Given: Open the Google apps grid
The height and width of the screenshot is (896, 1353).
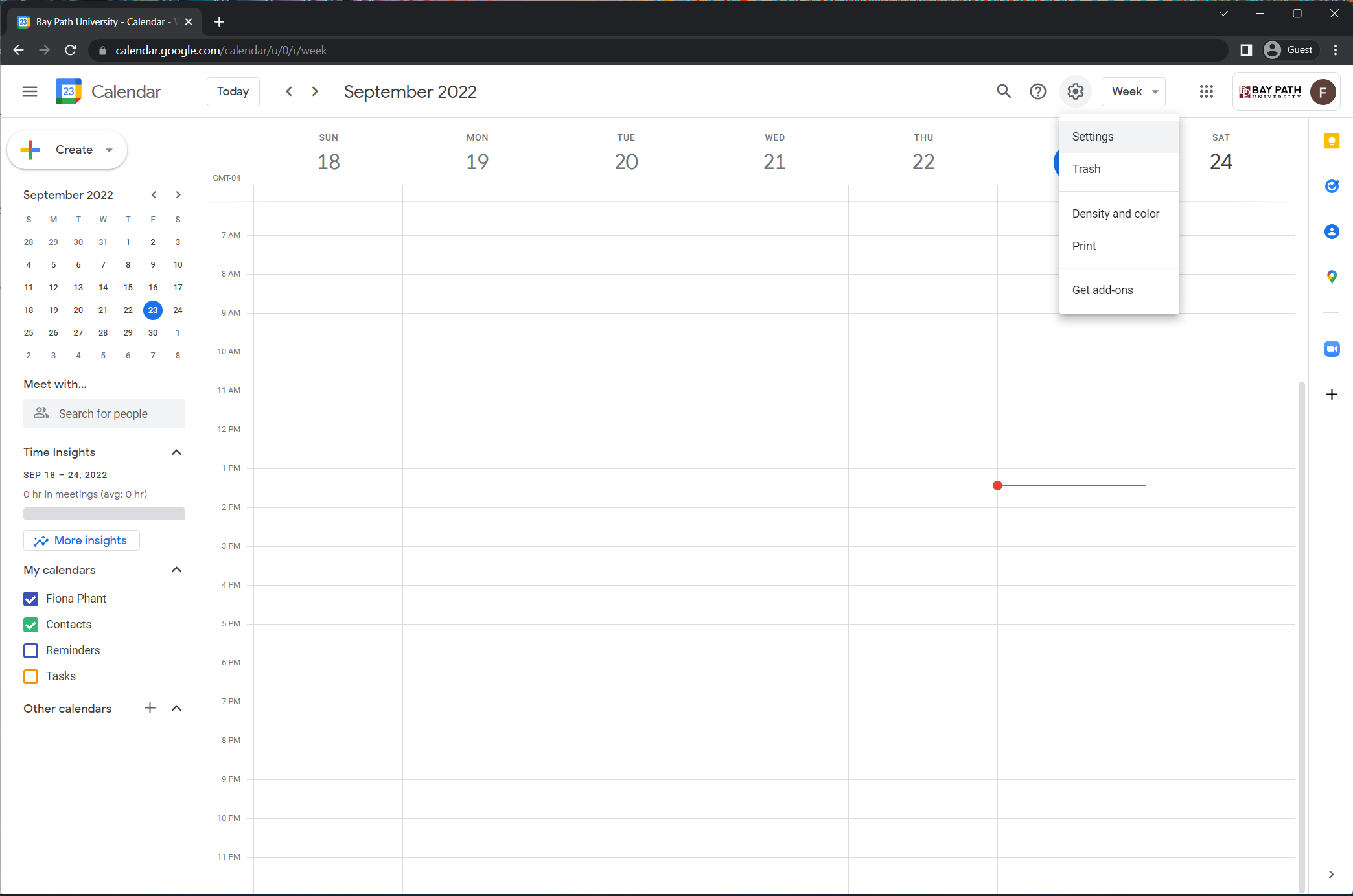Looking at the screenshot, I should tap(1206, 91).
